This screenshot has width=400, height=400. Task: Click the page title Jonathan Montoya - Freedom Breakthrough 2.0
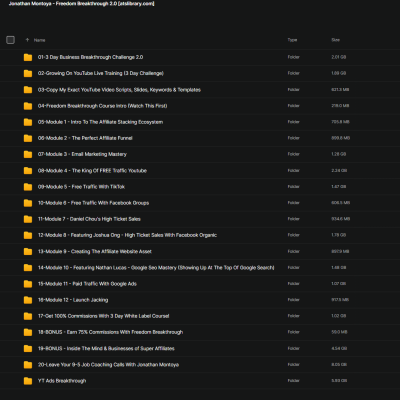(81, 4)
